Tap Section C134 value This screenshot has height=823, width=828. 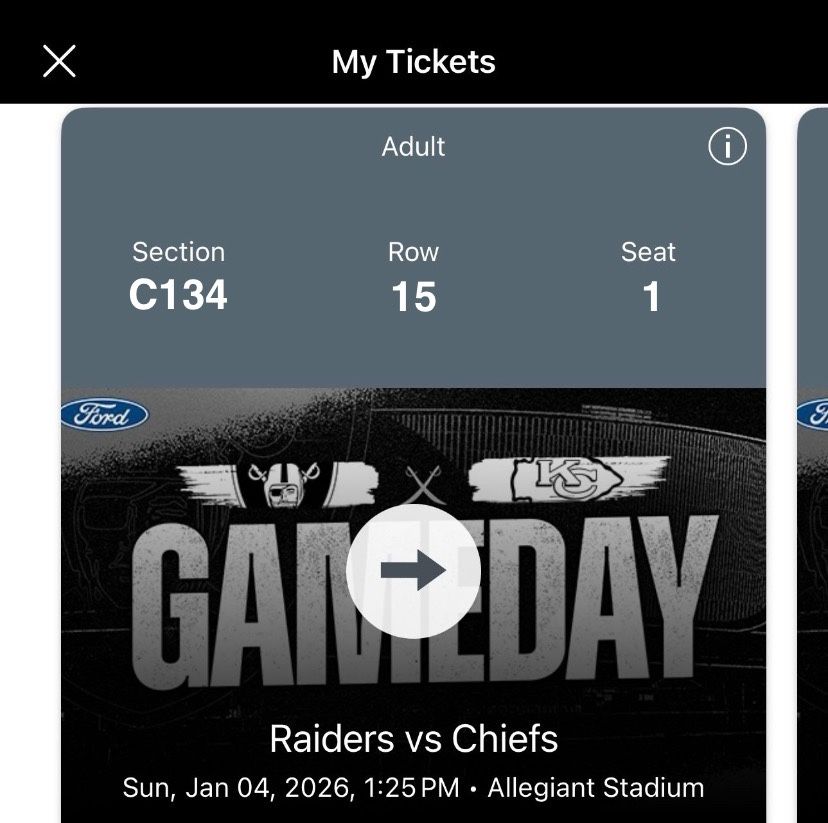178,296
